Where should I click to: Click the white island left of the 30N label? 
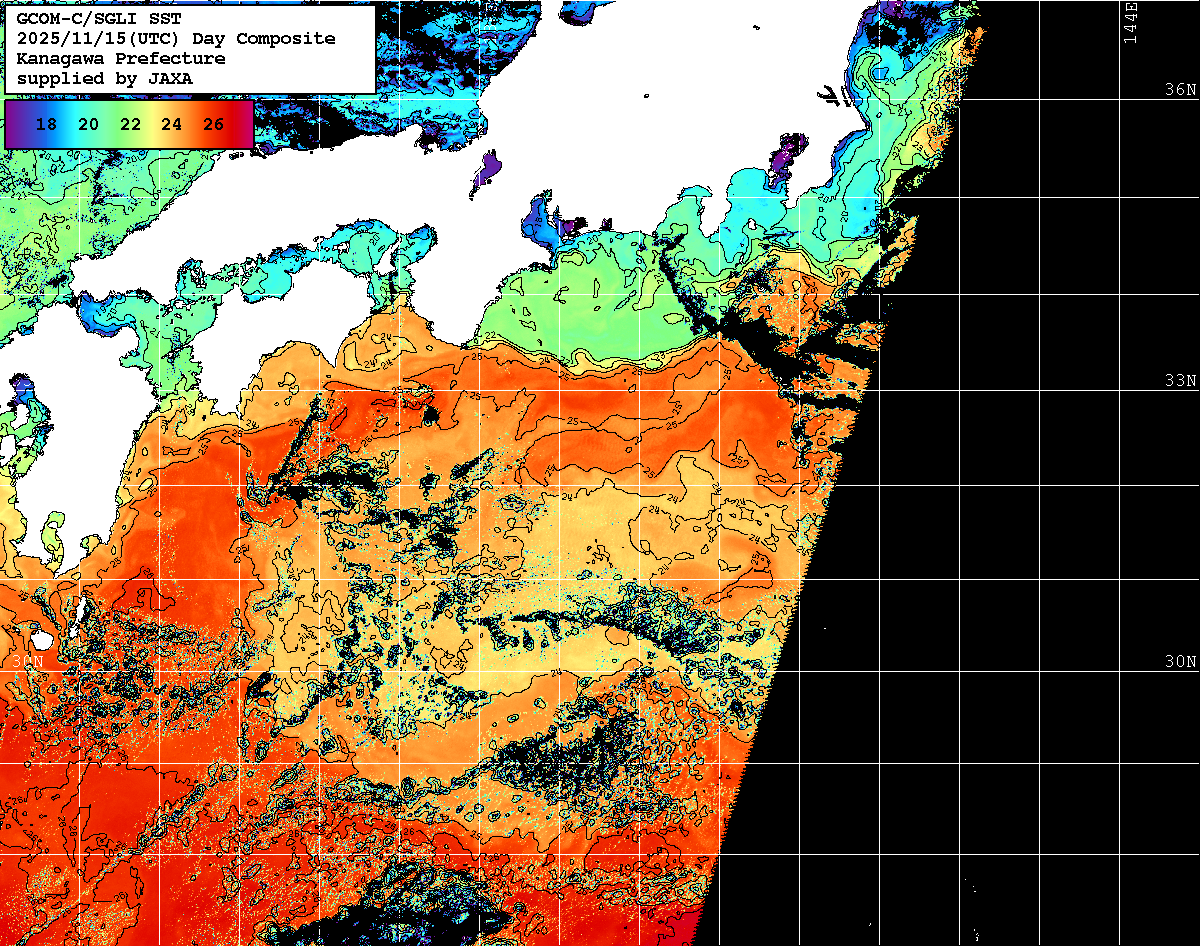(41, 638)
